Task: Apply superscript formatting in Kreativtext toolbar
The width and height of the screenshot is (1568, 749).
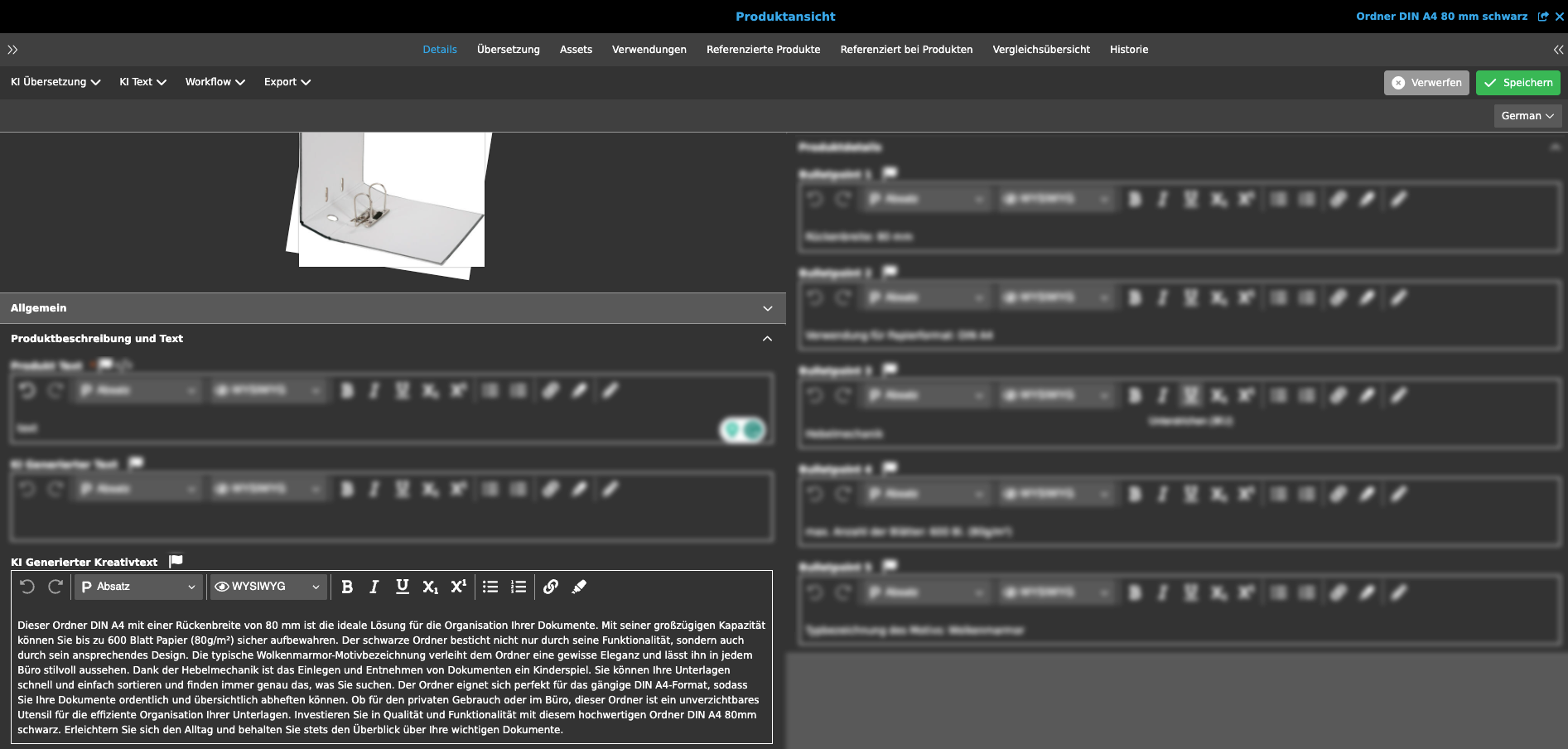Action: click(x=458, y=587)
